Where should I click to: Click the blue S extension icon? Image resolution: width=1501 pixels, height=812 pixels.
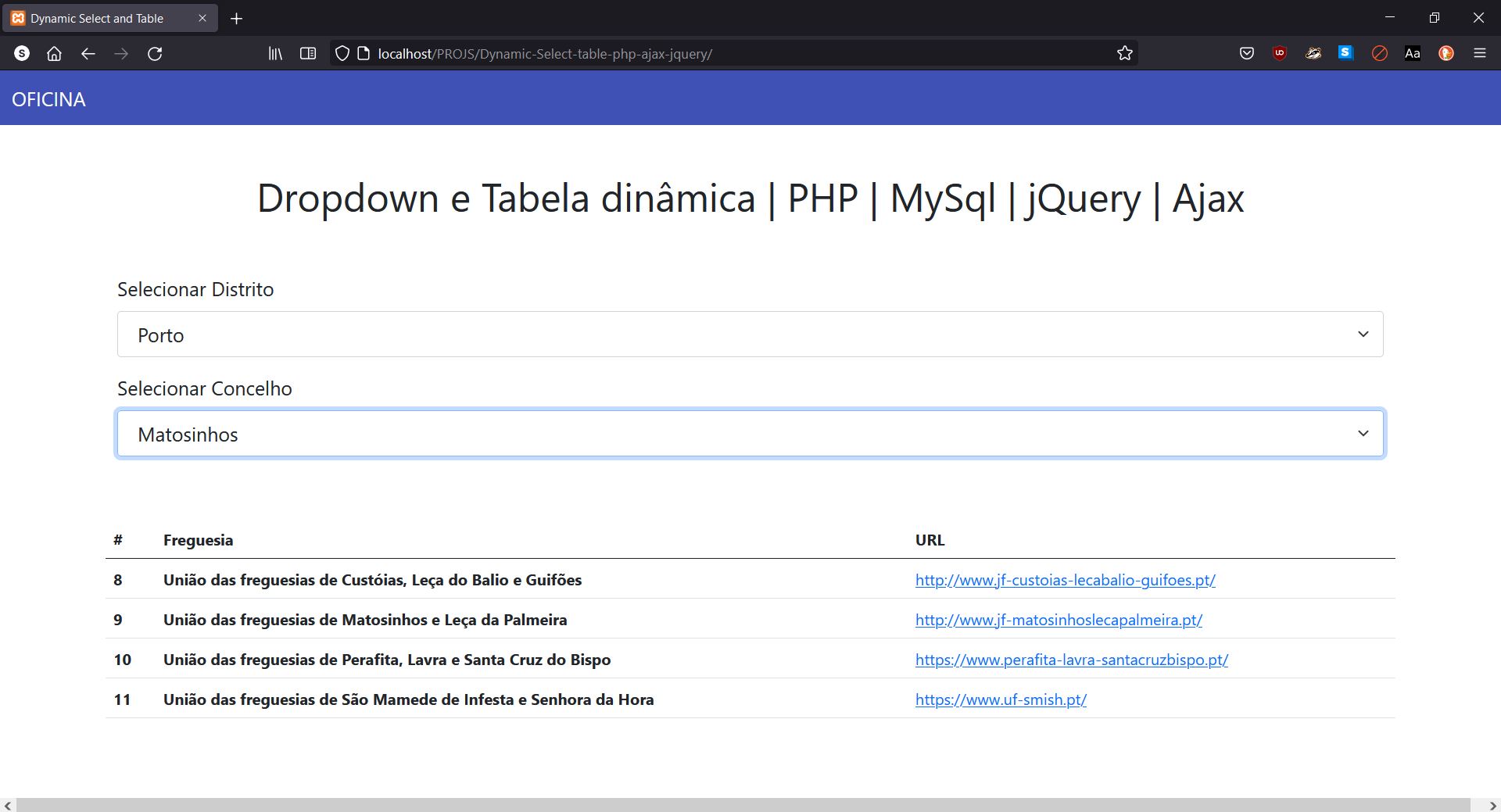[x=1345, y=53]
